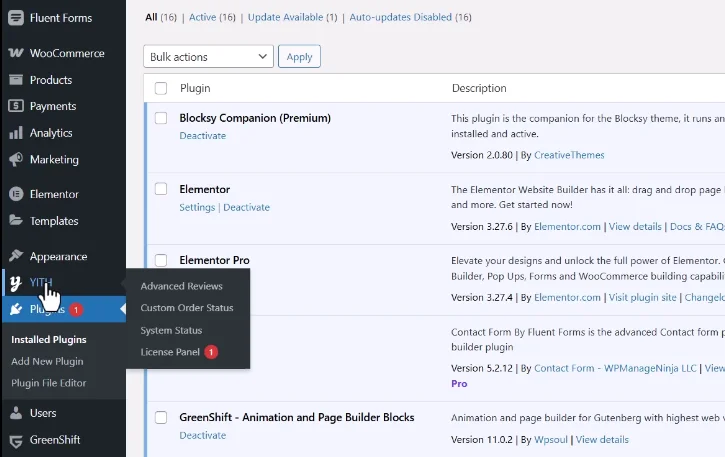Click the Users person icon
The width and height of the screenshot is (725, 457).
coord(16,413)
